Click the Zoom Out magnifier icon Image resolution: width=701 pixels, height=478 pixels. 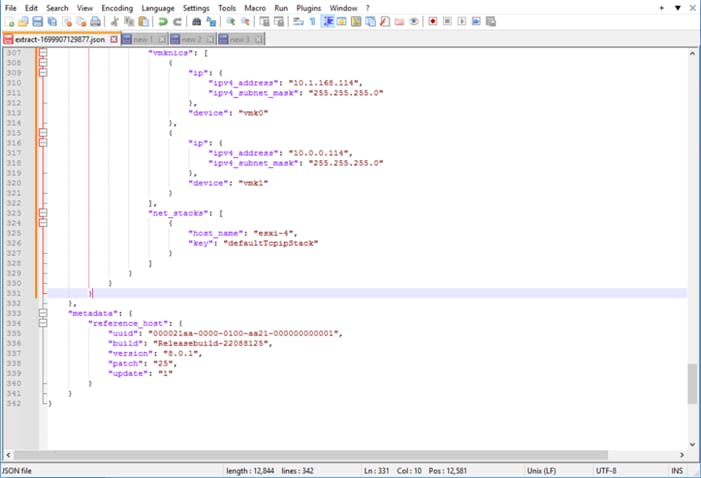tap(245, 21)
